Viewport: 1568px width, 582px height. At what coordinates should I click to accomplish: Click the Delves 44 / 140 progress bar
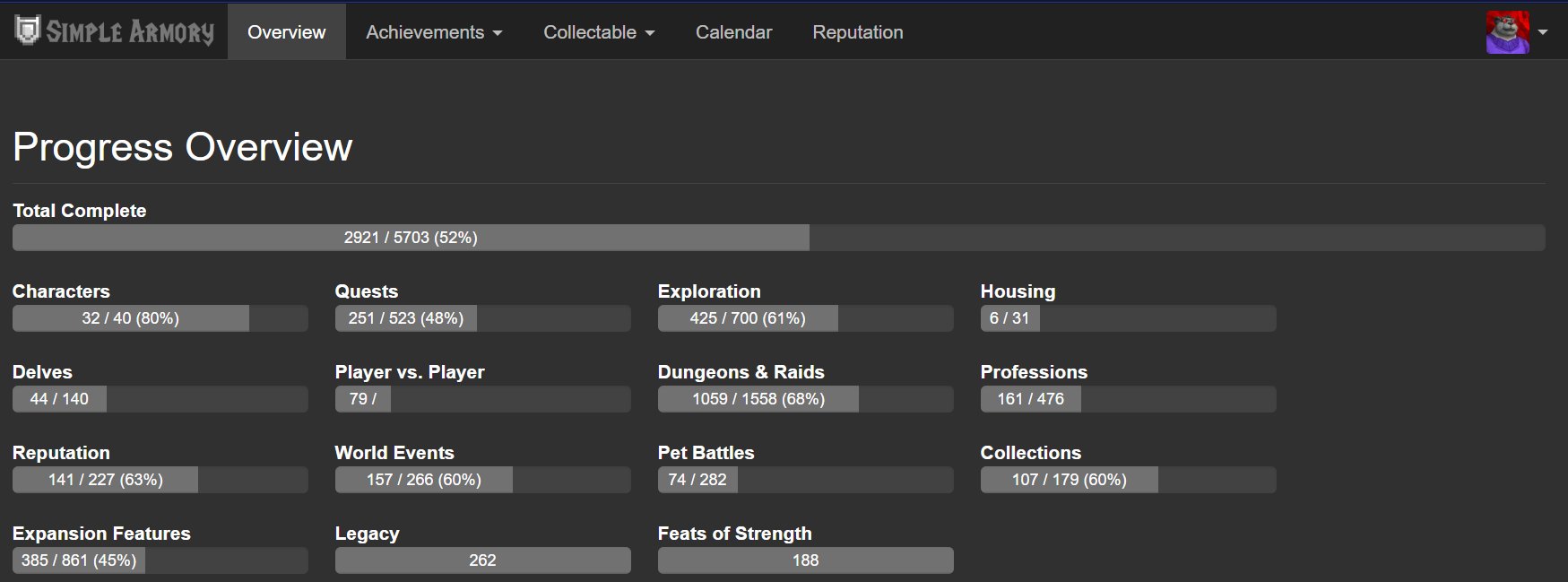(x=160, y=399)
